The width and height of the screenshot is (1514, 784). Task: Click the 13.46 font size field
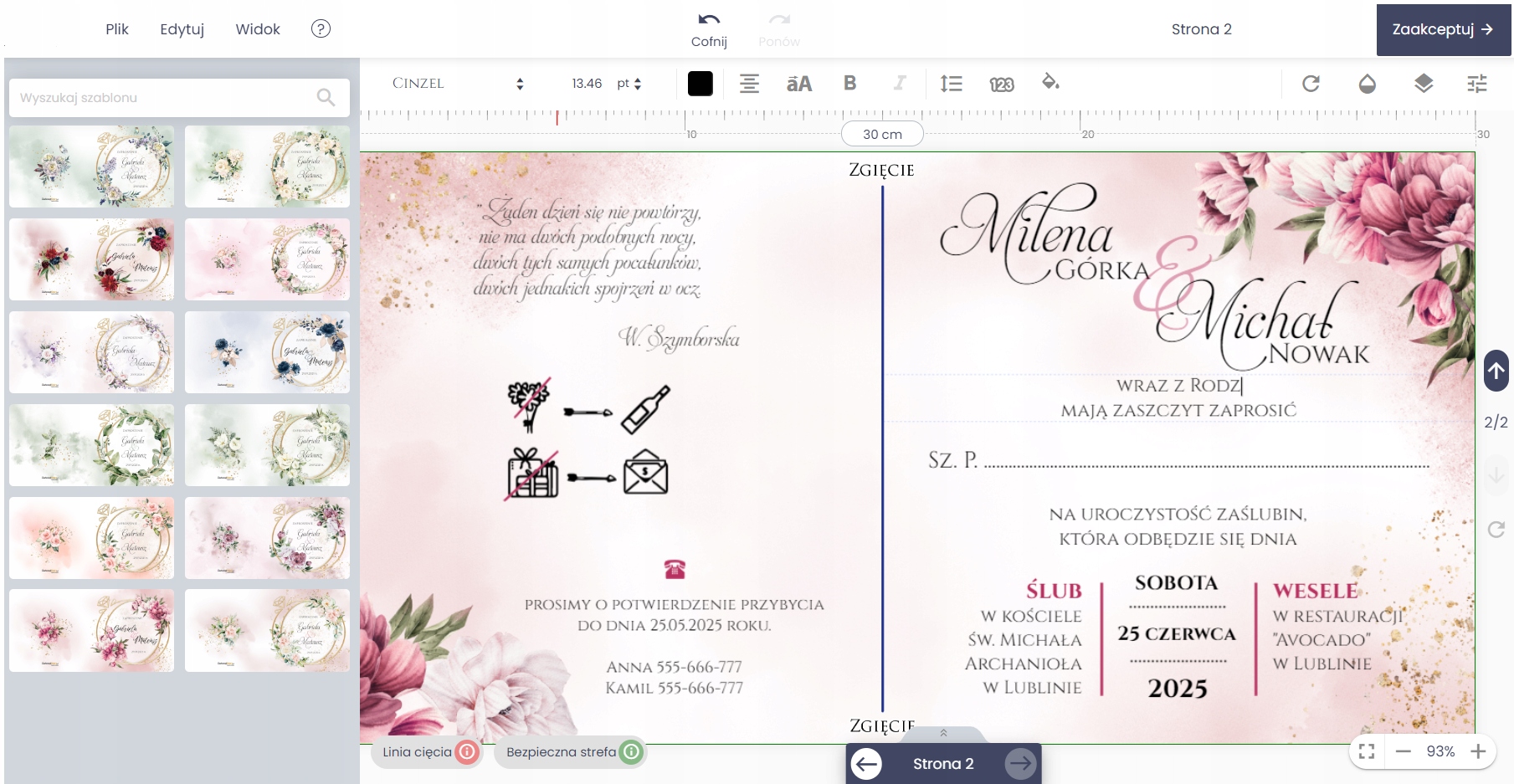click(587, 83)
